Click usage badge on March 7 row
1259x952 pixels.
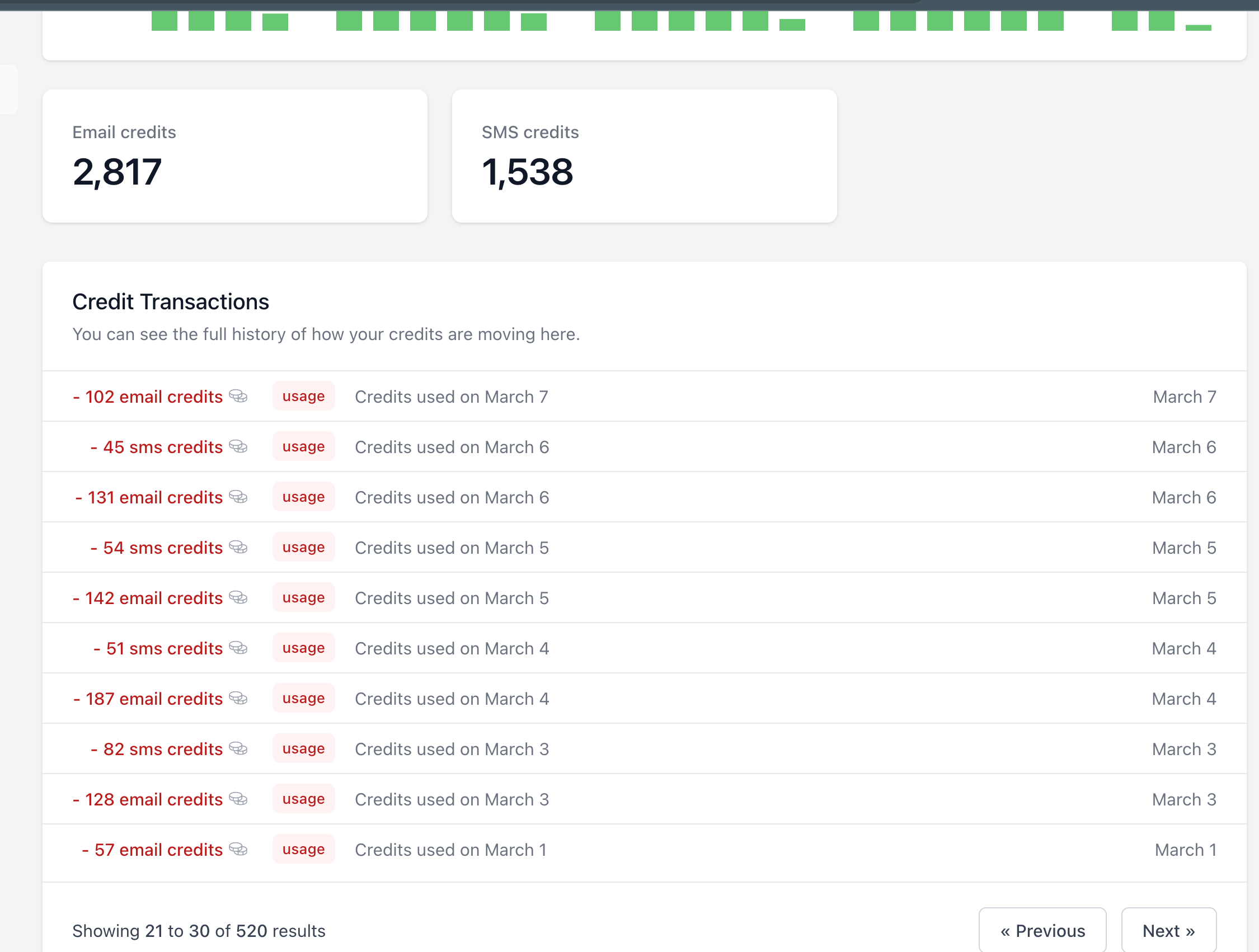(303, 396)
